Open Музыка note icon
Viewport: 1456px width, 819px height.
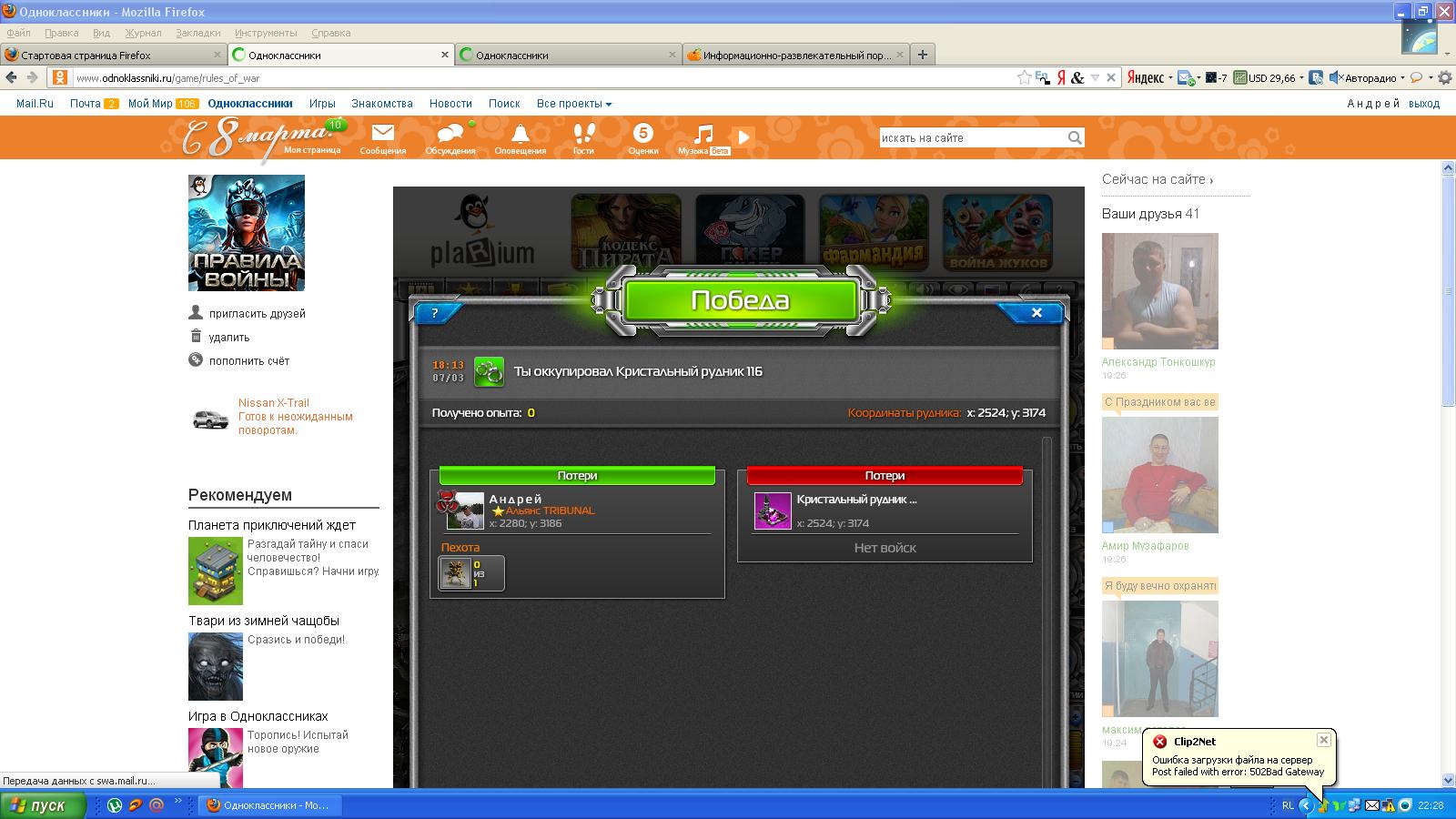[x=703, y=134]
